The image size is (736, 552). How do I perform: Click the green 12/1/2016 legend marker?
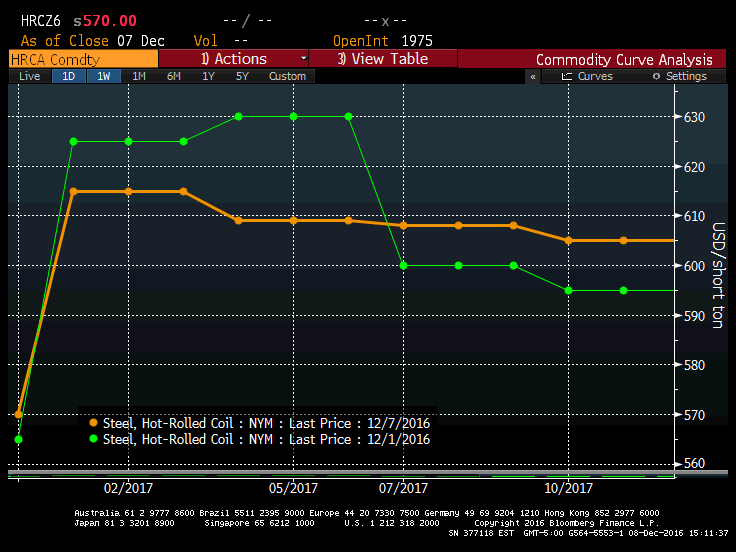coord(94,439)
